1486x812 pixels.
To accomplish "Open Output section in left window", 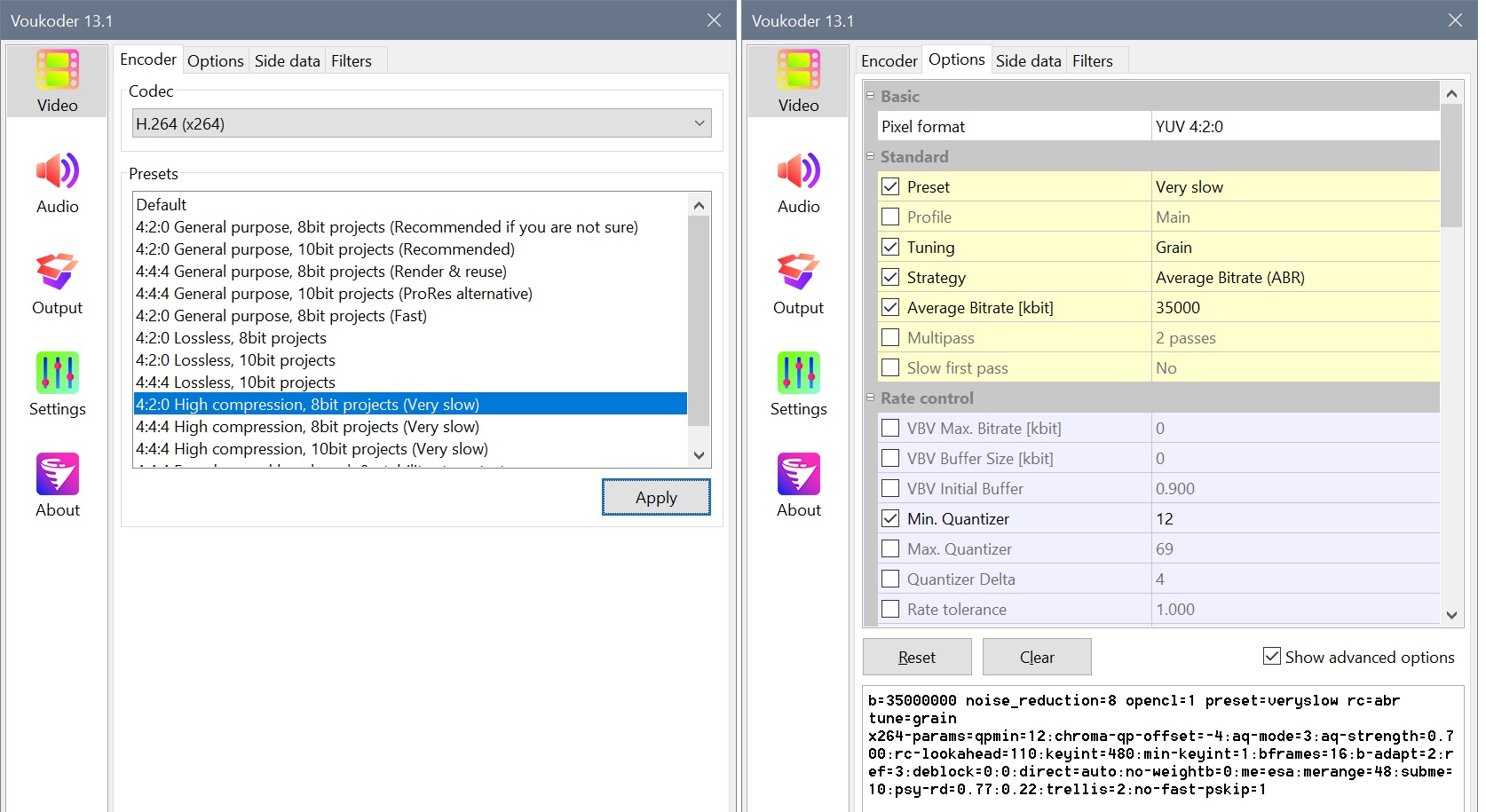I will pyautogui.click(x=57, y=283).
